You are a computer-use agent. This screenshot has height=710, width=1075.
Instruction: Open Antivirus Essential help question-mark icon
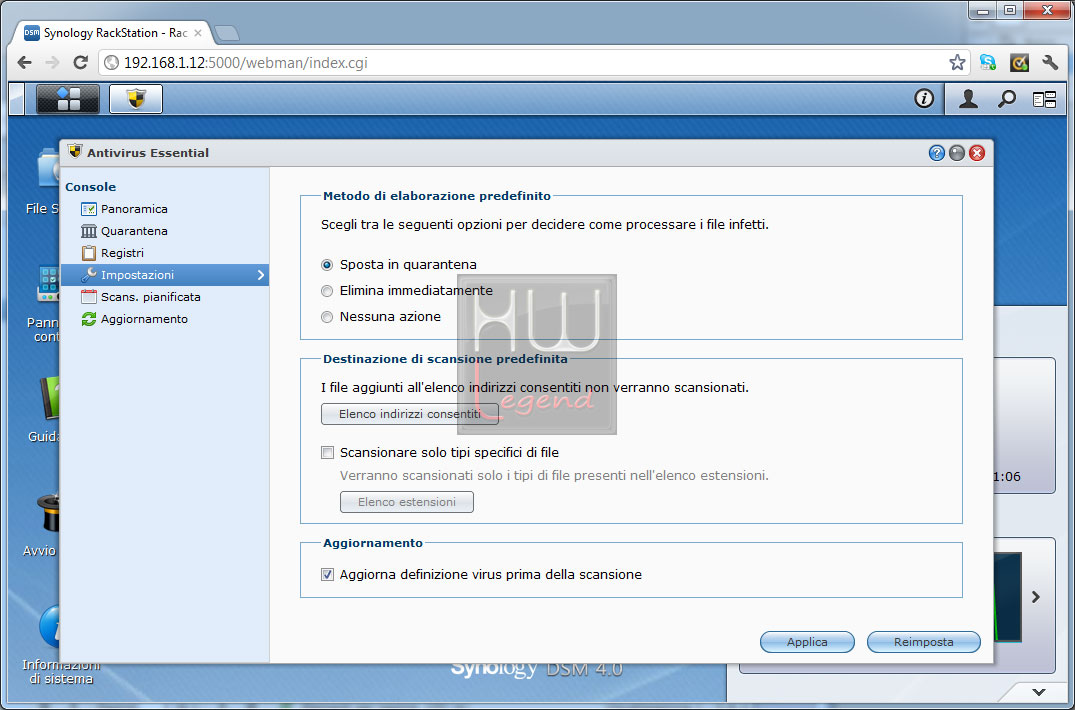pyautogui.click(x=937, y=153)
